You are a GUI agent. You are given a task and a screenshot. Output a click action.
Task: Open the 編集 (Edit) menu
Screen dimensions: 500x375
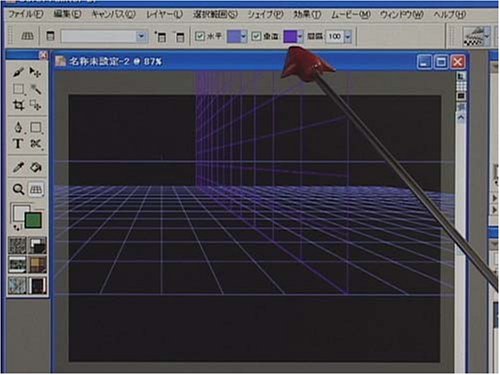click(67, 14)
